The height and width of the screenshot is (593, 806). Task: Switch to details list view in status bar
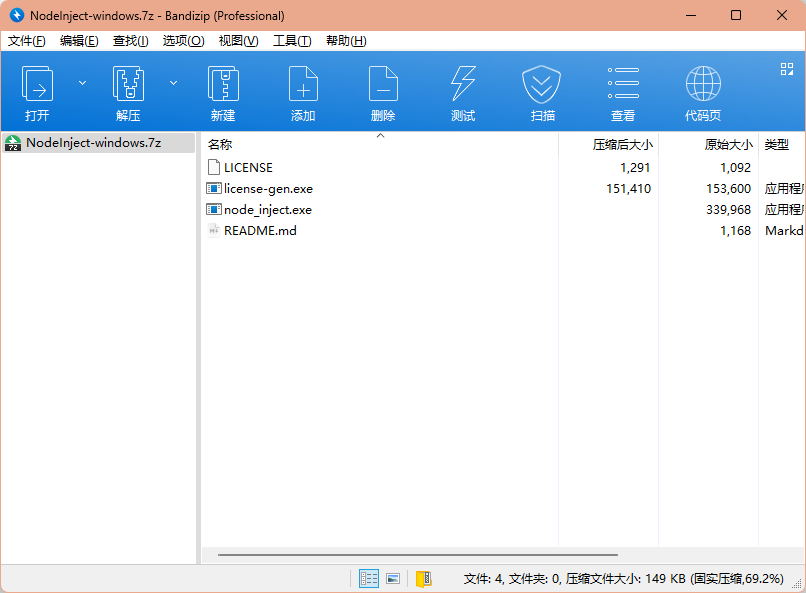click(x=369, y=578)
